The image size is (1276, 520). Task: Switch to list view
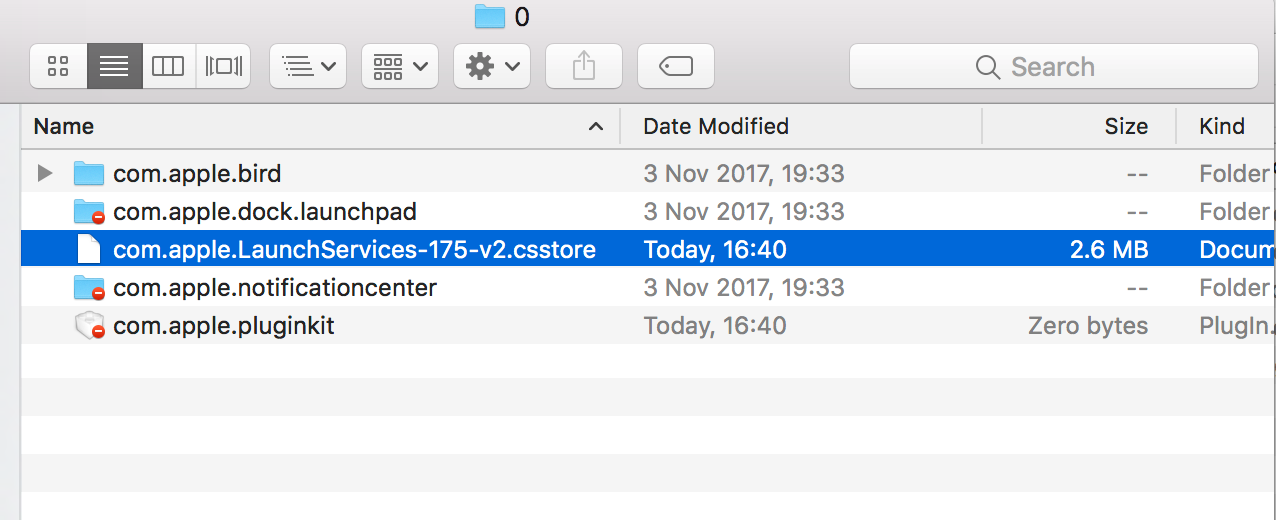click(x=114, y=67)
